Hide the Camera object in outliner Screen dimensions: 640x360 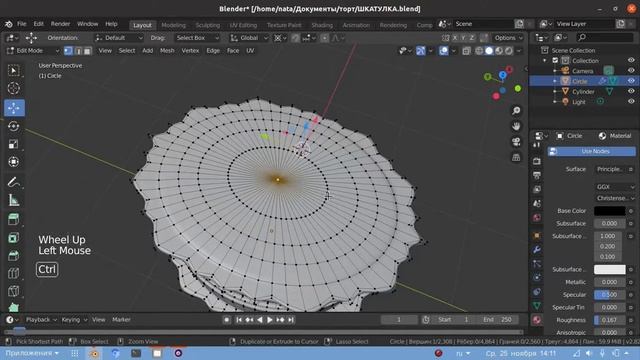pos(631,71)
